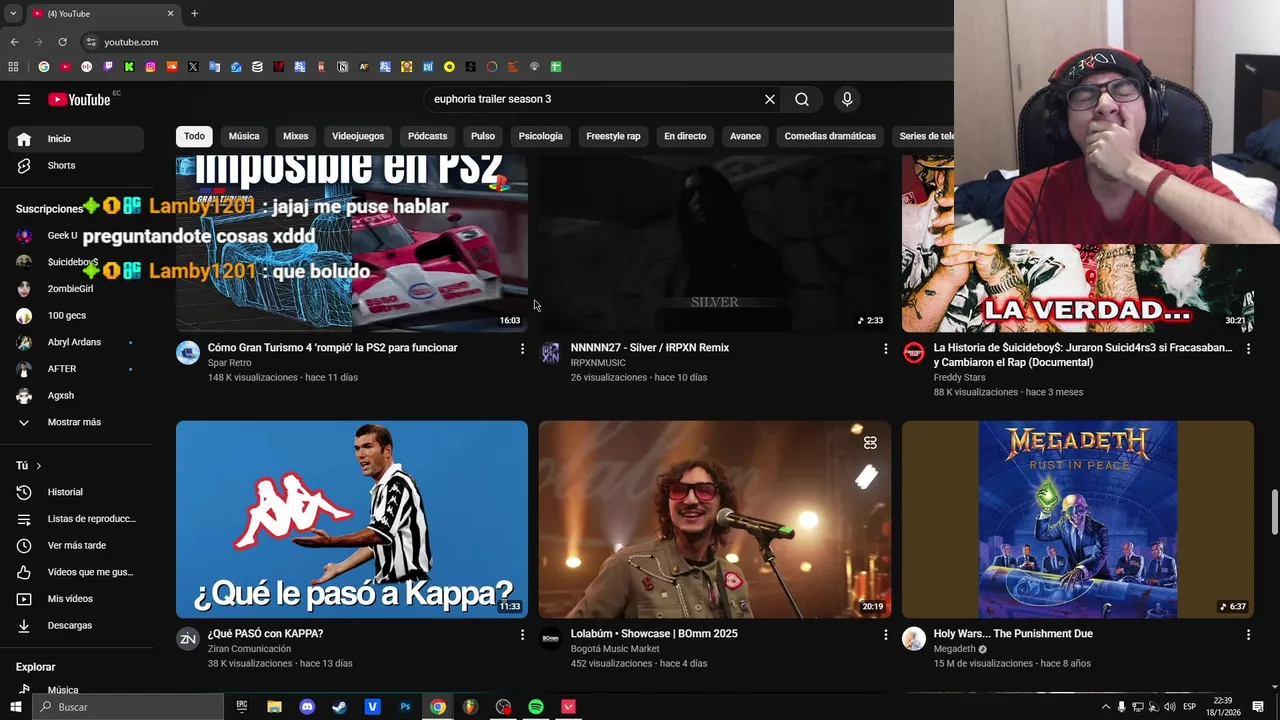The width and height of the screenshot is (1280, 720).
Task: Open Ver más tarde
Action: tap(76, 545)
